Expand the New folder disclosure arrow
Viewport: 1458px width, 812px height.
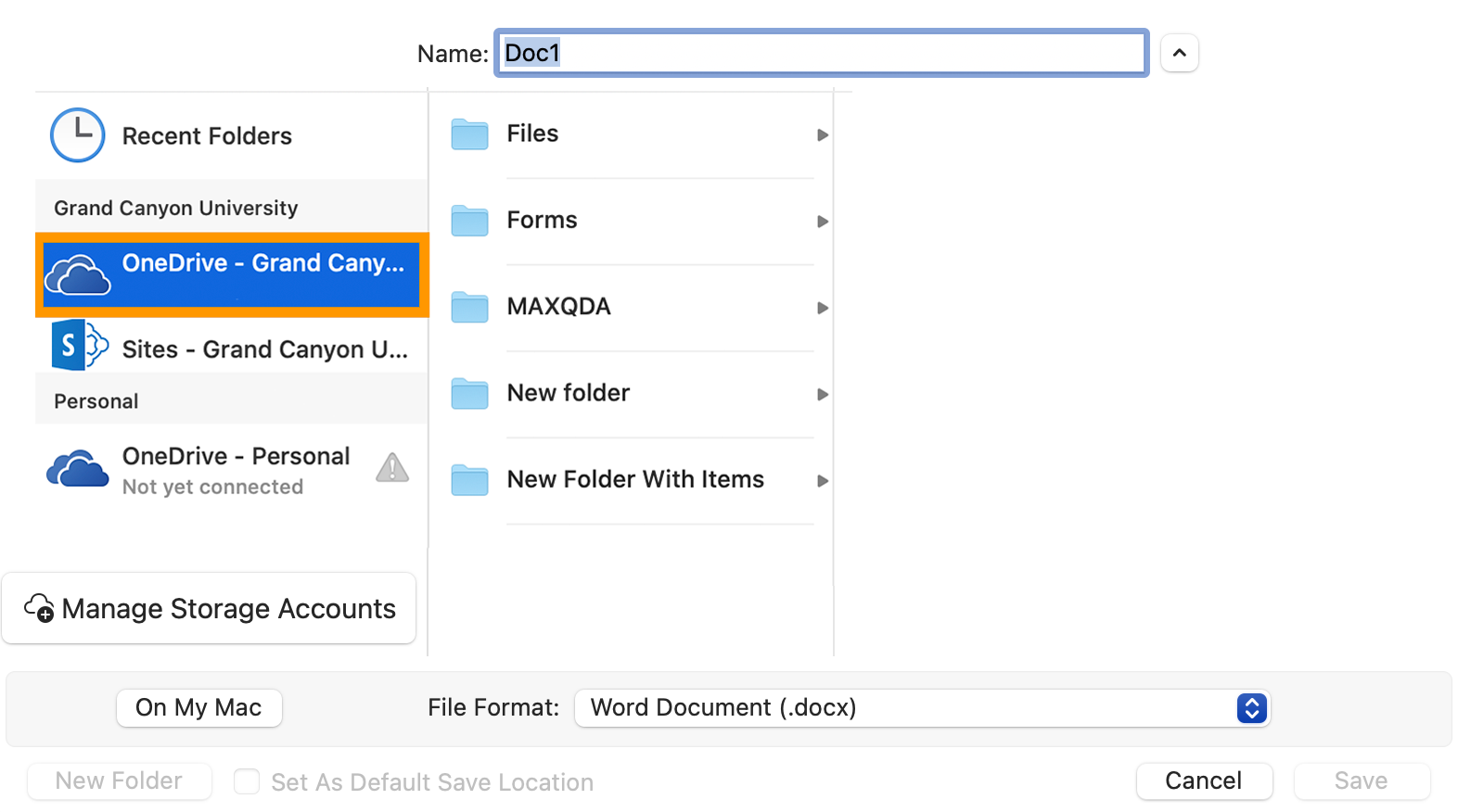click(822, 394)
